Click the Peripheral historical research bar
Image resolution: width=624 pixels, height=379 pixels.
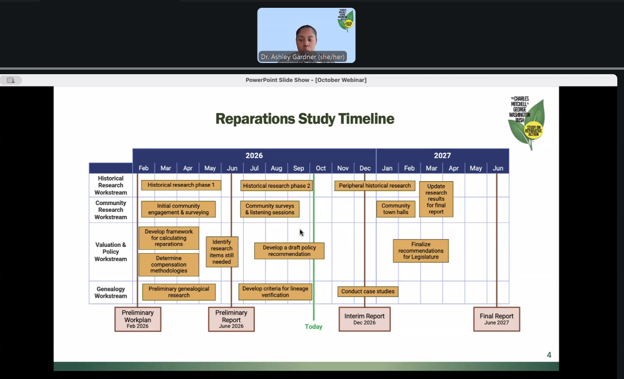click(375, 186)
